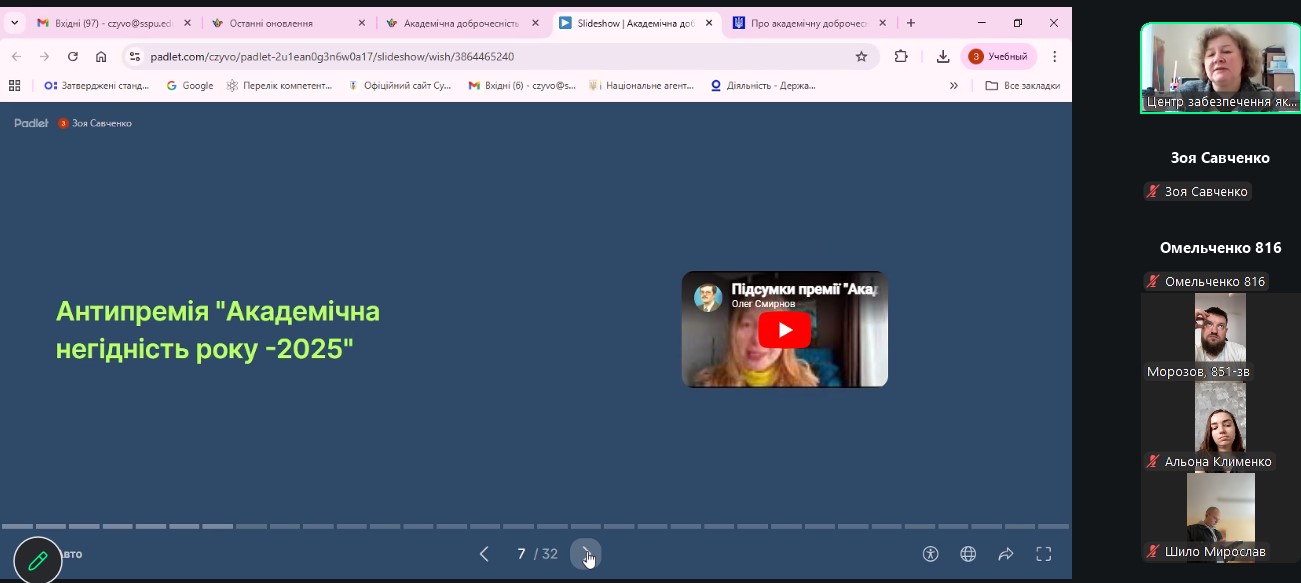Viewport: 1301px width, 583px height.
Task: Open Все закладки bookmarks folder
Action: click(1022, 86)
